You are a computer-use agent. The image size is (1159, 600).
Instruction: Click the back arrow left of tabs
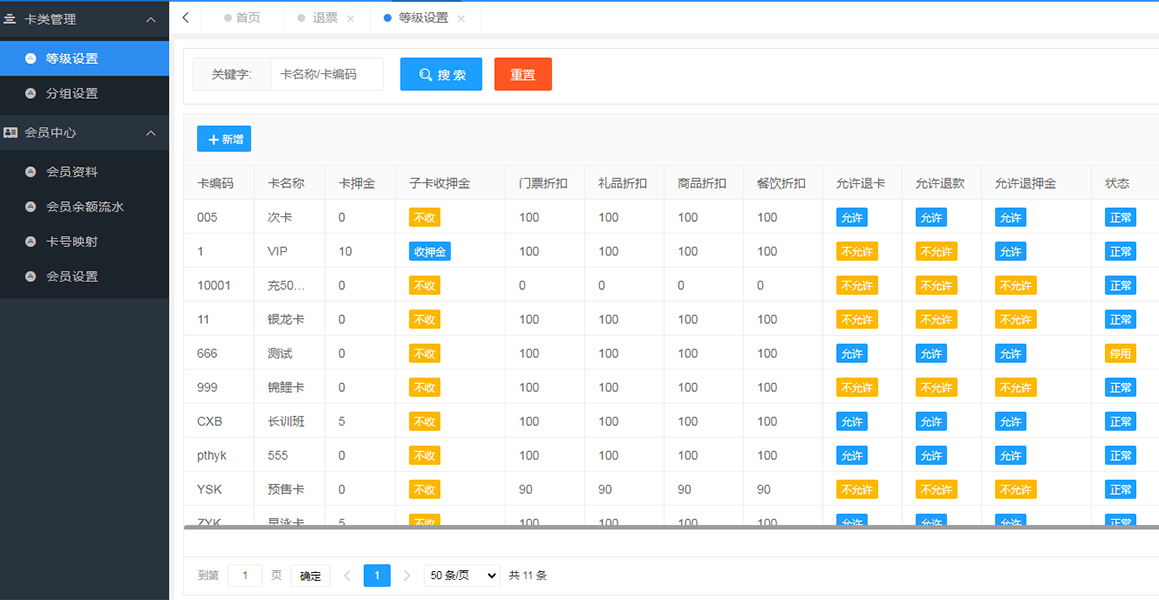[x=185, y=18]
